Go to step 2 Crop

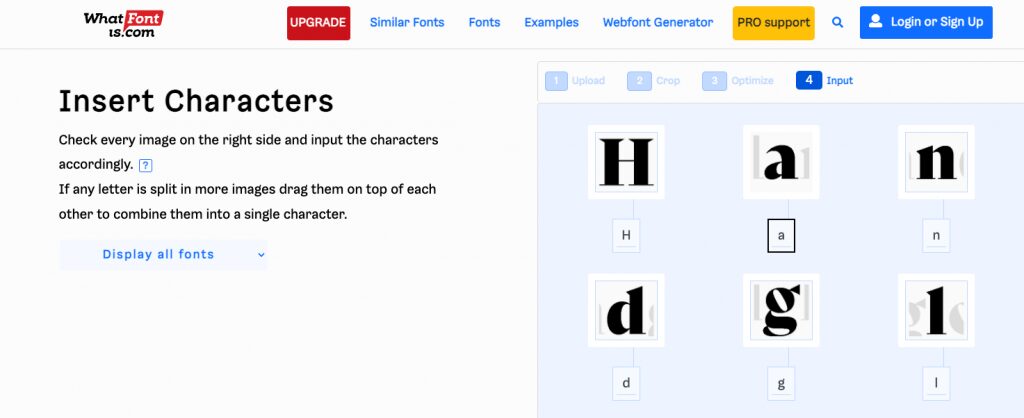[x=654, y=81]
